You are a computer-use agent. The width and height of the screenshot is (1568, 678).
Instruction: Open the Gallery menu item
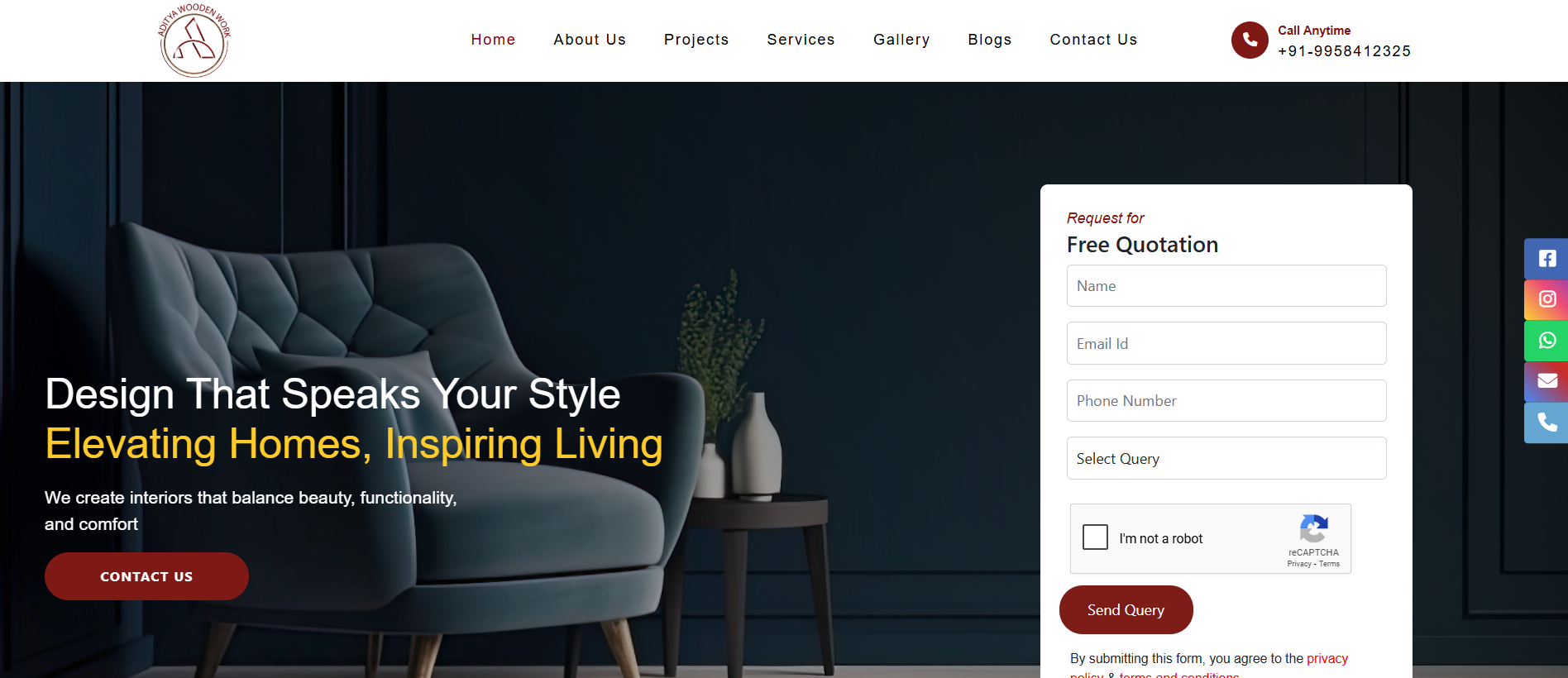point(901,40)
